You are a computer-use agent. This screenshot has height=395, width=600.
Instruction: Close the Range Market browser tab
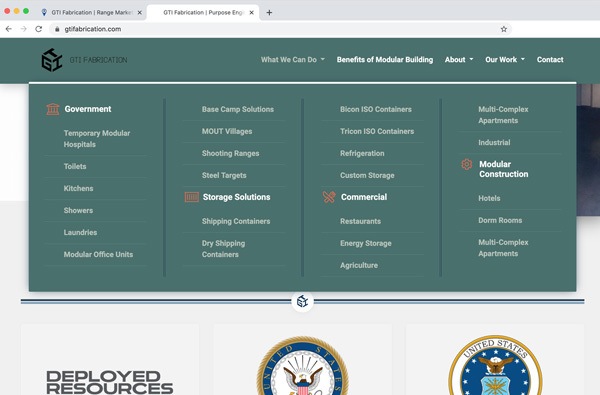tap(140, 13)
